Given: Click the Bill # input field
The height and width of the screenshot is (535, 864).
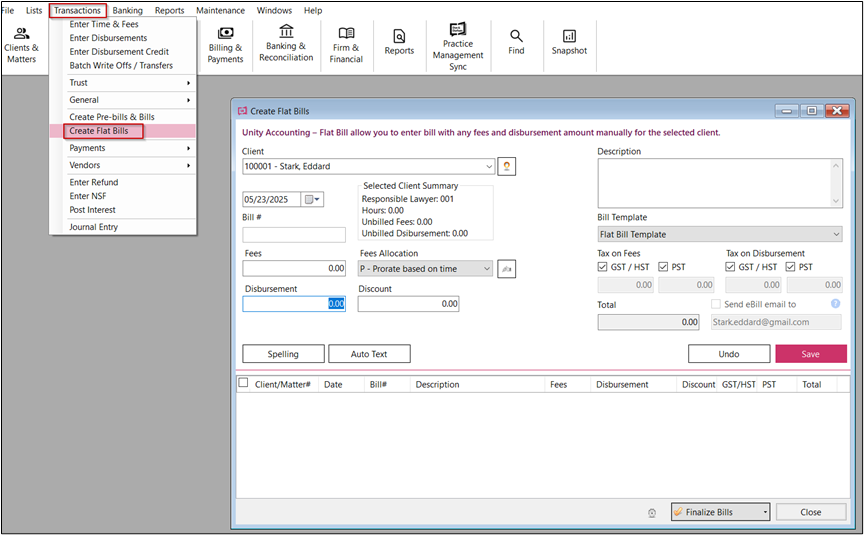Looking at the screenshot, I should click(294, 235).
